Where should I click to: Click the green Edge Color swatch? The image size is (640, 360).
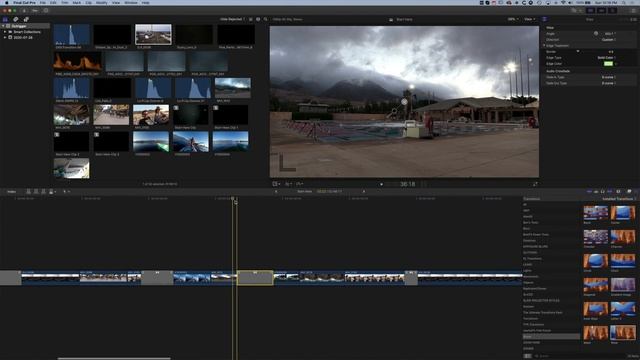click(608, 64)
